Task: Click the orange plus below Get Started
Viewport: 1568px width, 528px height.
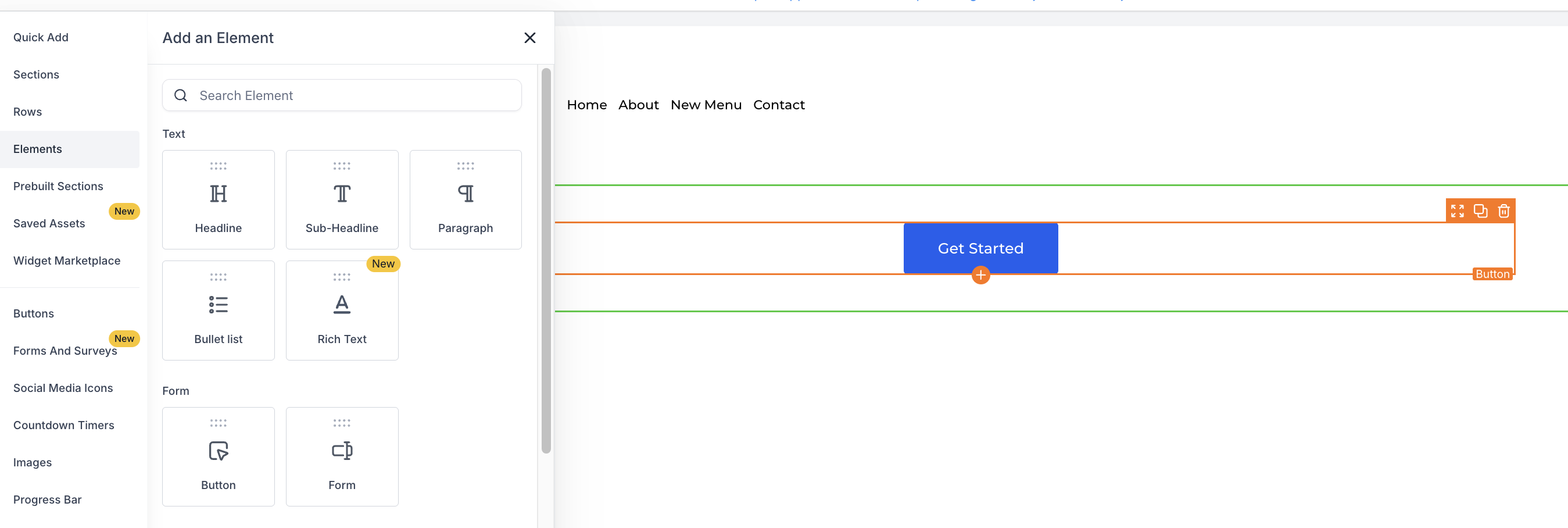Action: [981, 275]
